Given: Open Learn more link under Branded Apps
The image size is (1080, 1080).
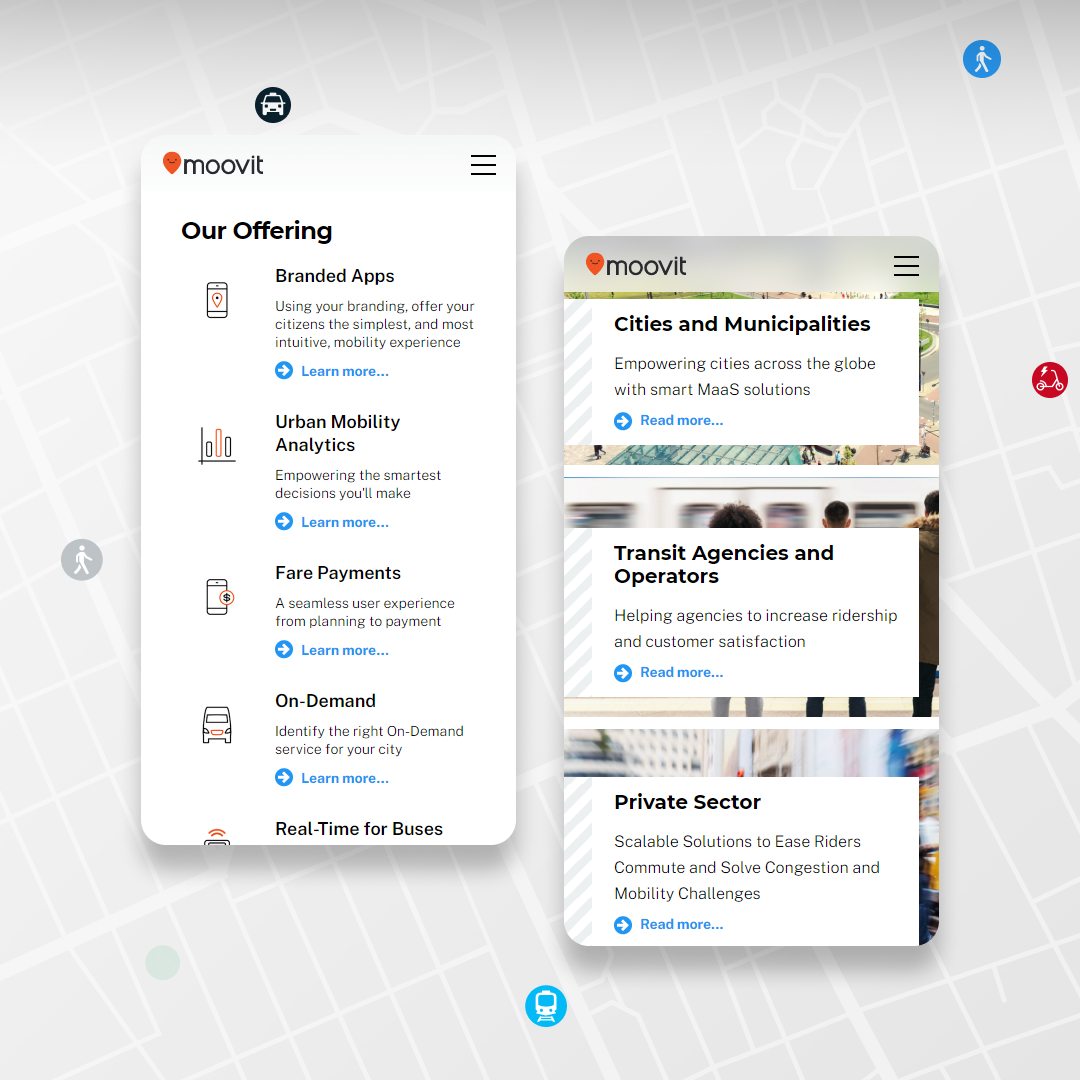Looking at the screenshot, I should [345, 371].
